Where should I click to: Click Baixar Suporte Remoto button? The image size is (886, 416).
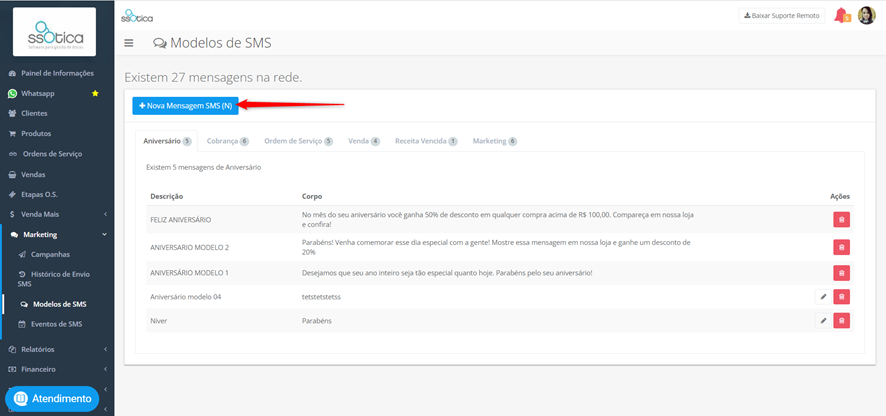click(781, 16)
